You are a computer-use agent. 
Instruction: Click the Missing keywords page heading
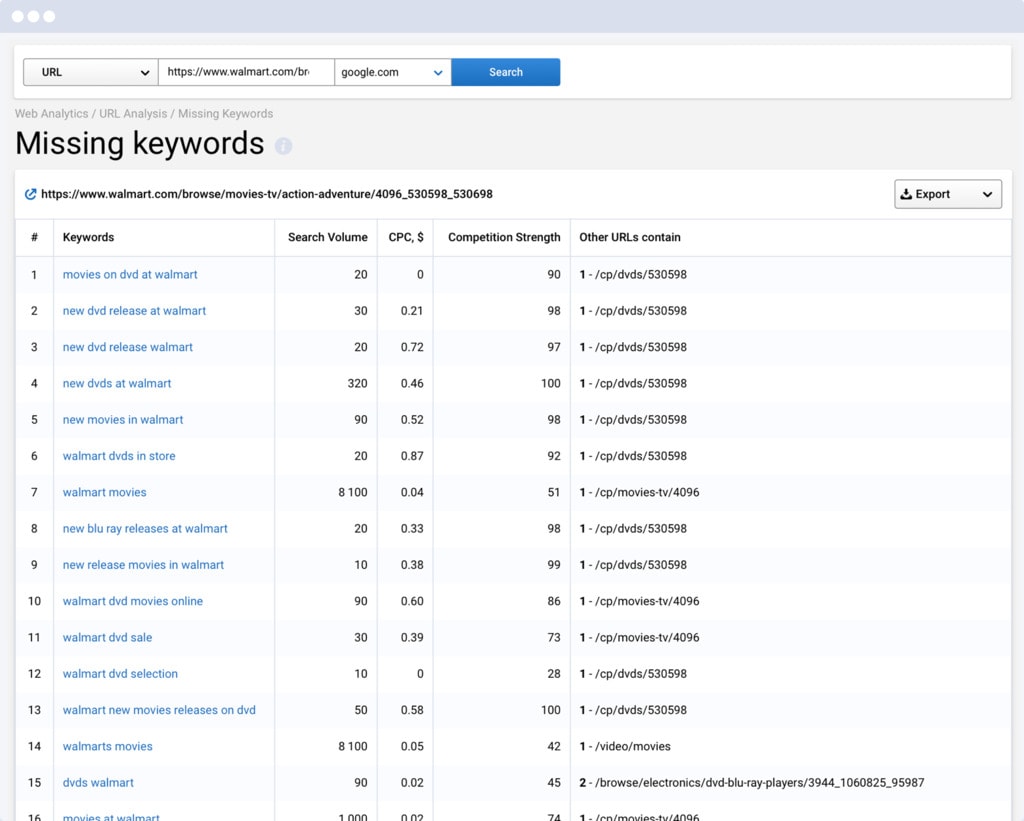(140, 144)
